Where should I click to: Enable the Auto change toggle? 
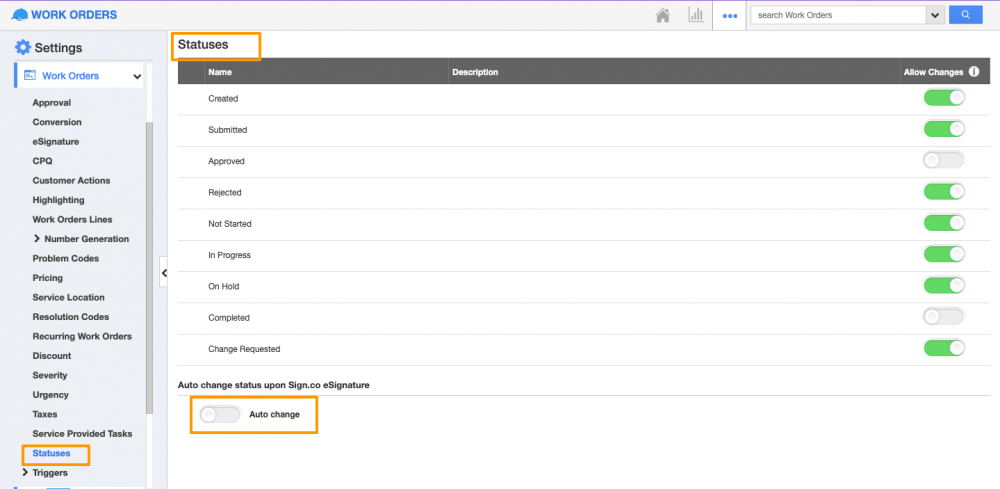[219, 414]
